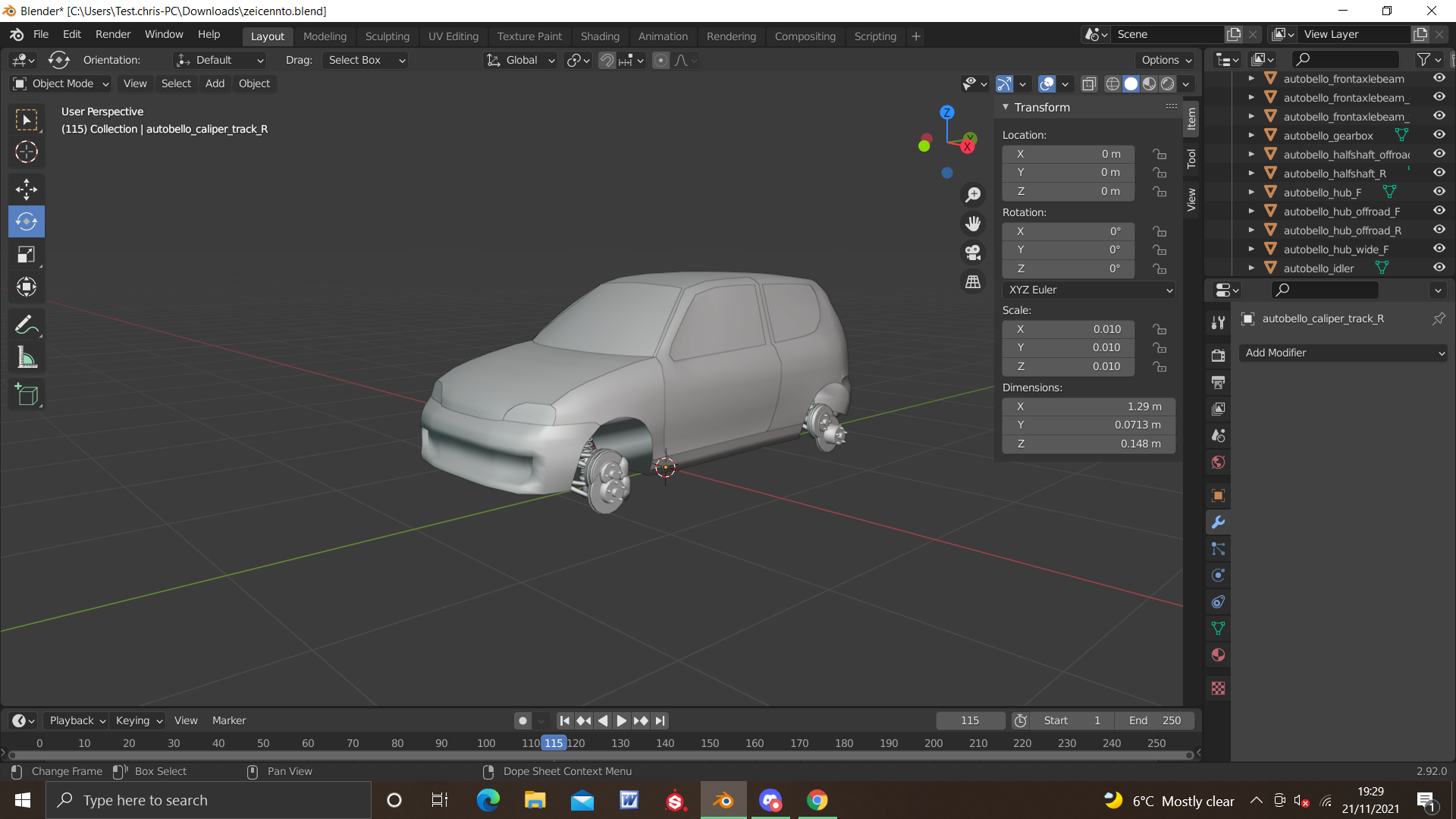Toggle auto keying record button
1456x819 pixels.
click(522, 720)
